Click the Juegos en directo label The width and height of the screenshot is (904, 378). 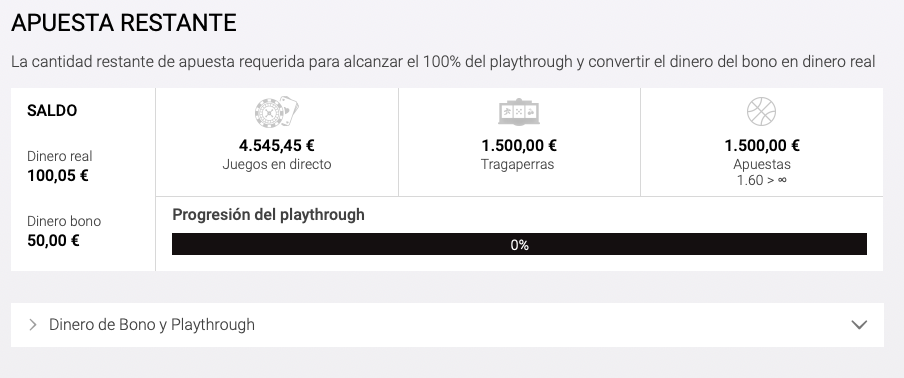click(x=277, y=164)
